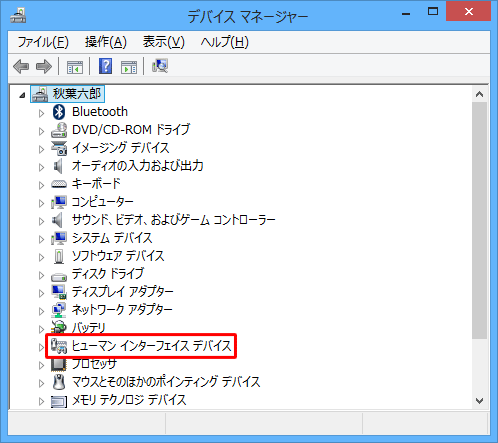This screenshot has height=443, width=498.
Task: Select サウンド、ビデオ、およびゲーム コントローラー item
Action: click(x=174, y=220)
